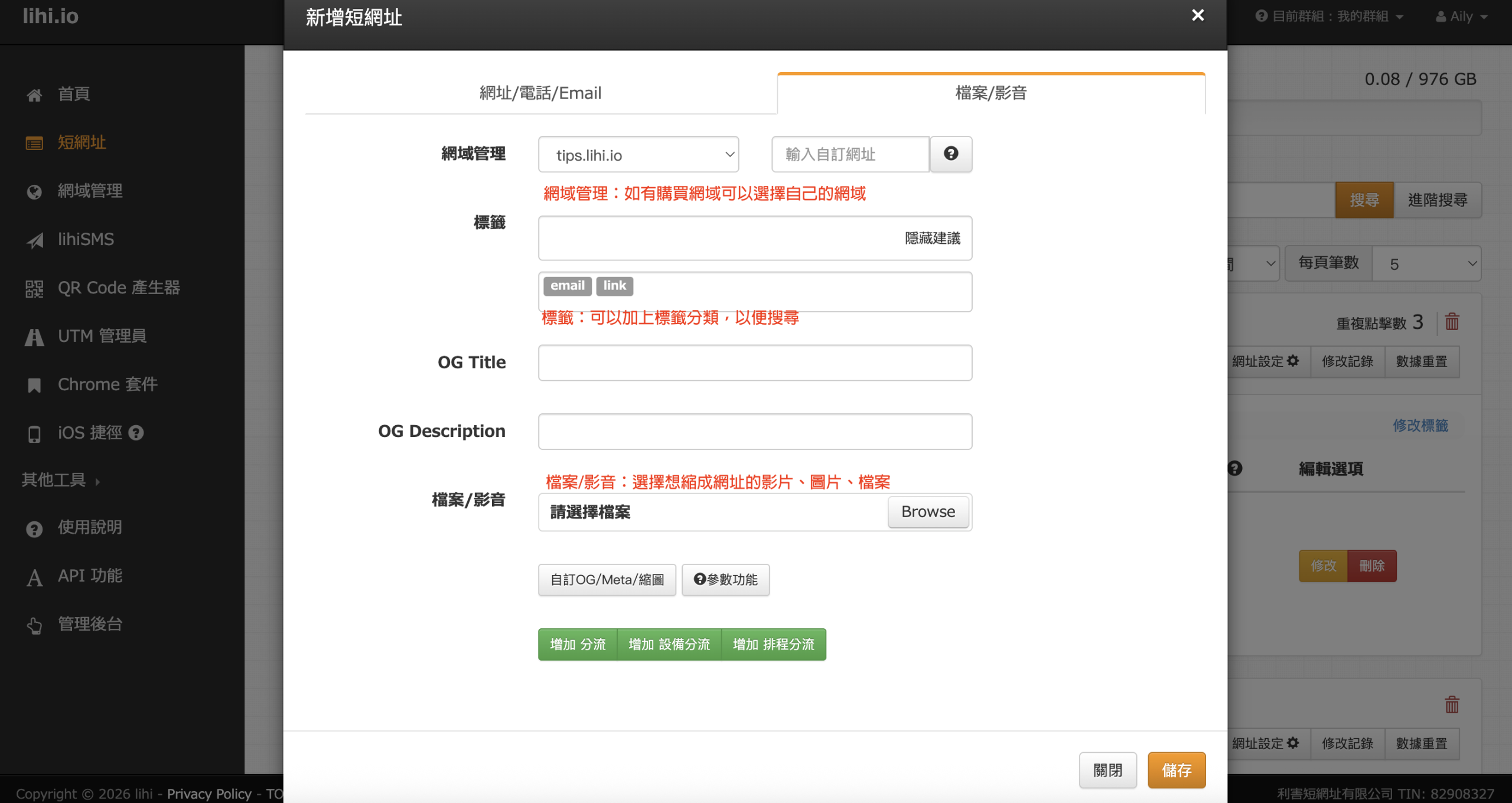The width and height of the screenshot is (1512, 803).
Task: Click the lihiSMS paper plane icon
Action: tap(34, 240)
